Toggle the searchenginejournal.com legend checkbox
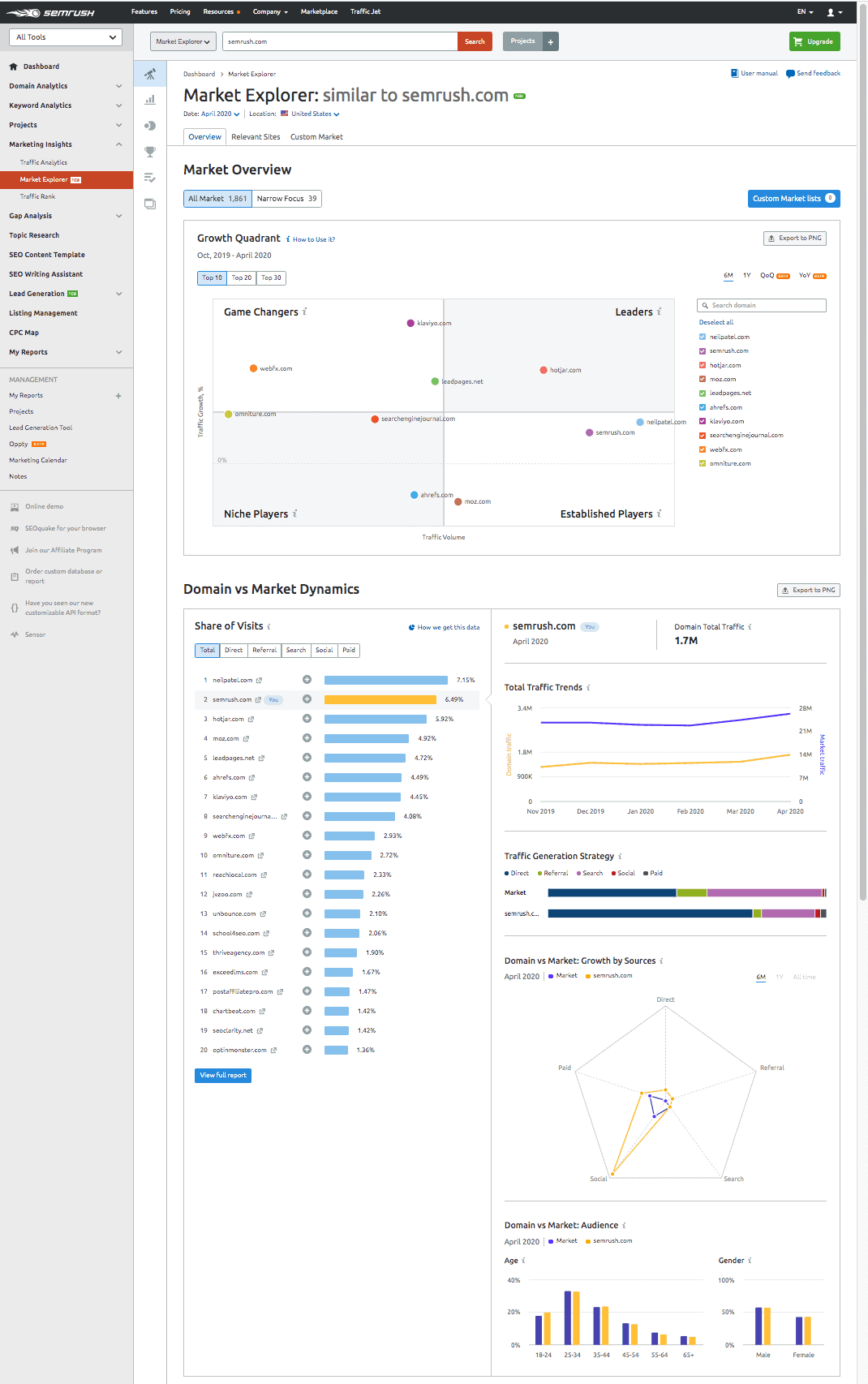 [703, 435]
